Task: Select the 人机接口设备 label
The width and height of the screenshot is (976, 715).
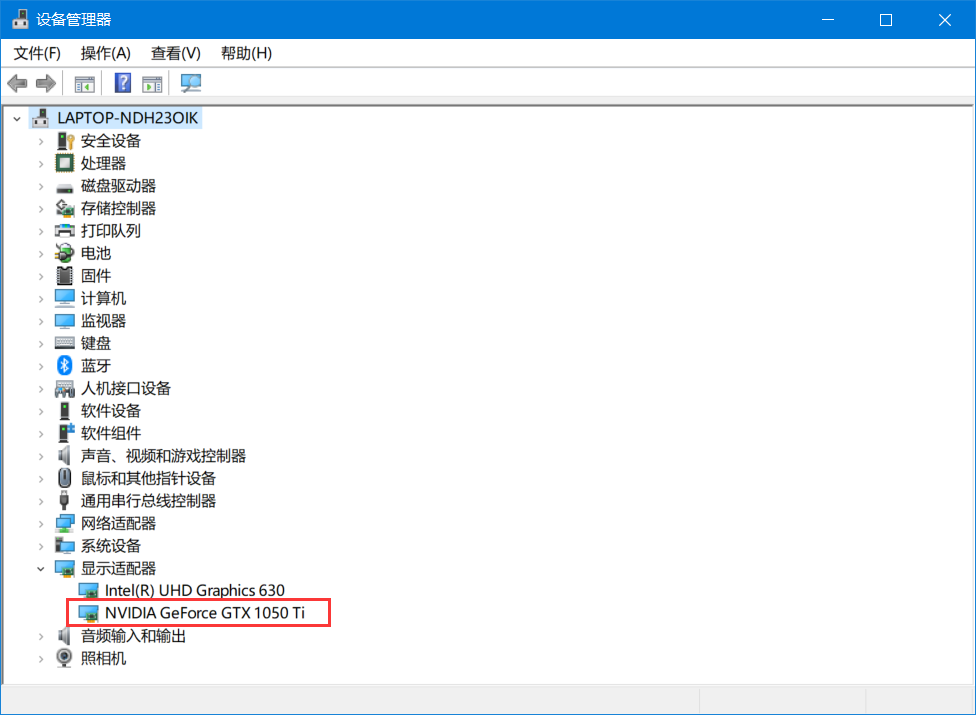Action: tap(126, 388)
